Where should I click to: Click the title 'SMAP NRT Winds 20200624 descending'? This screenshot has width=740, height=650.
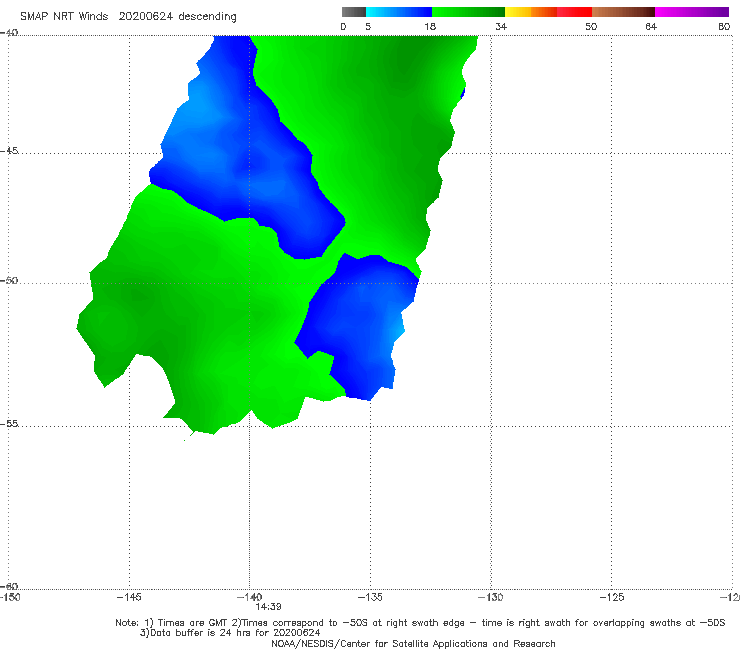pyautogui.click(x=128, y=17)
